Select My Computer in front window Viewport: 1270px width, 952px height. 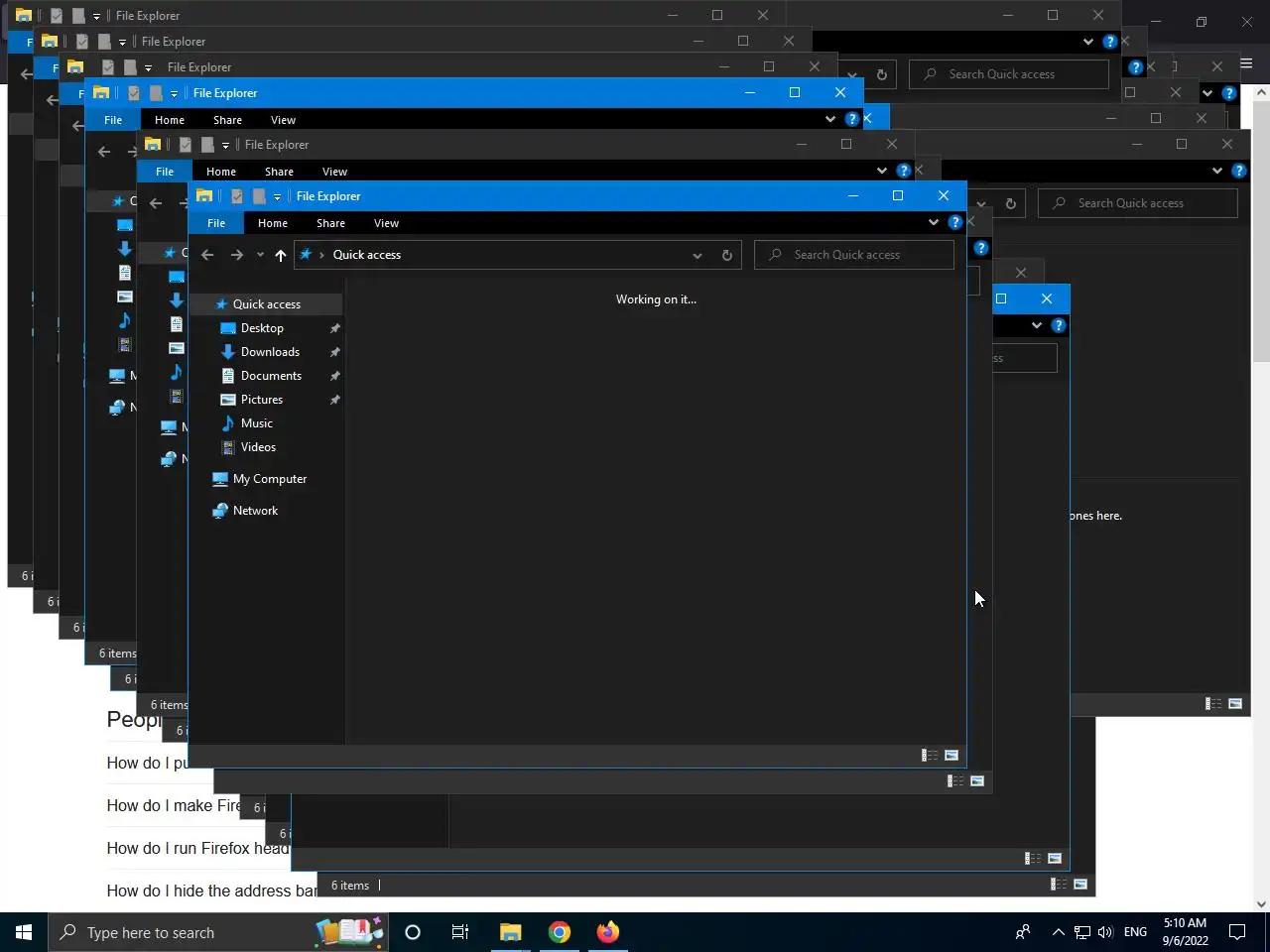tap(269, 479)
